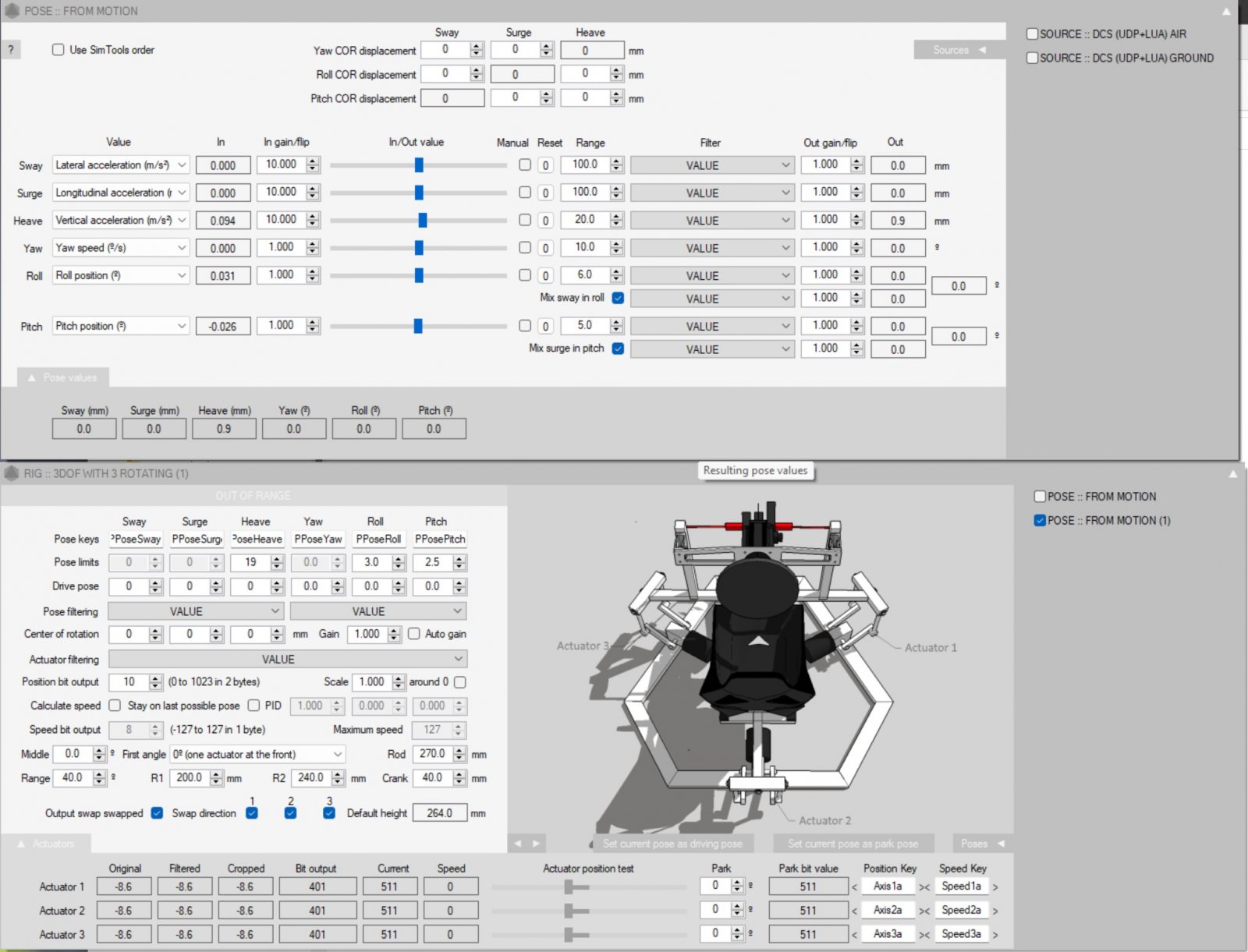The width and height of the screenshot is (1248, 952).
Task: Toggle the Manual checkbox in the Sway row
Action: [525, 165]
